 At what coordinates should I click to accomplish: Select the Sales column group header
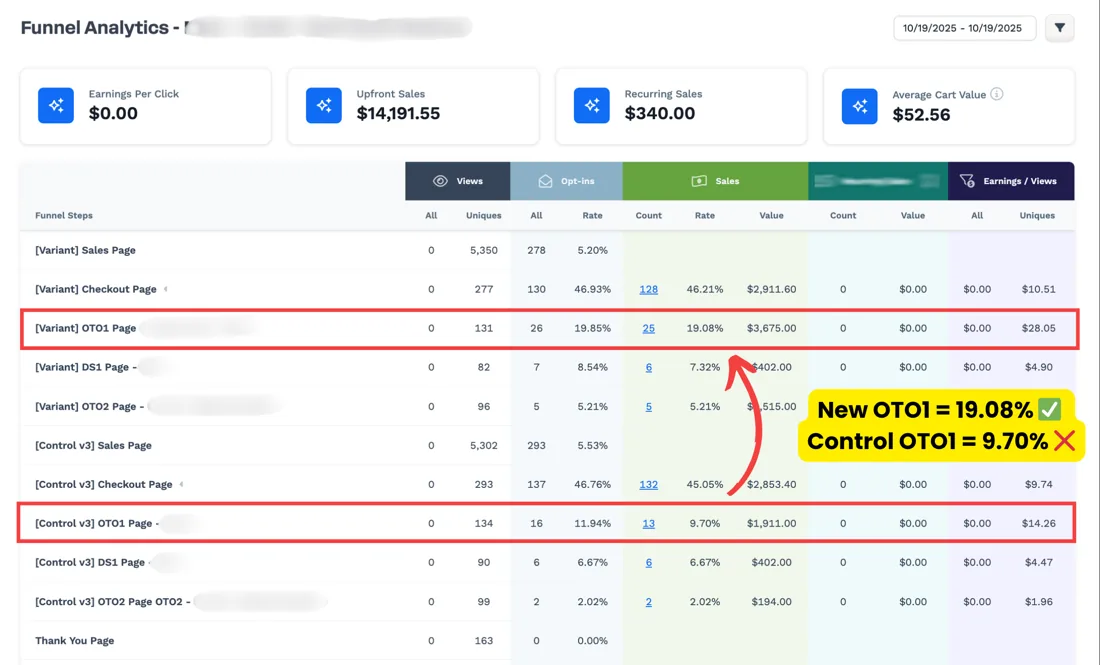click(715, 181)
